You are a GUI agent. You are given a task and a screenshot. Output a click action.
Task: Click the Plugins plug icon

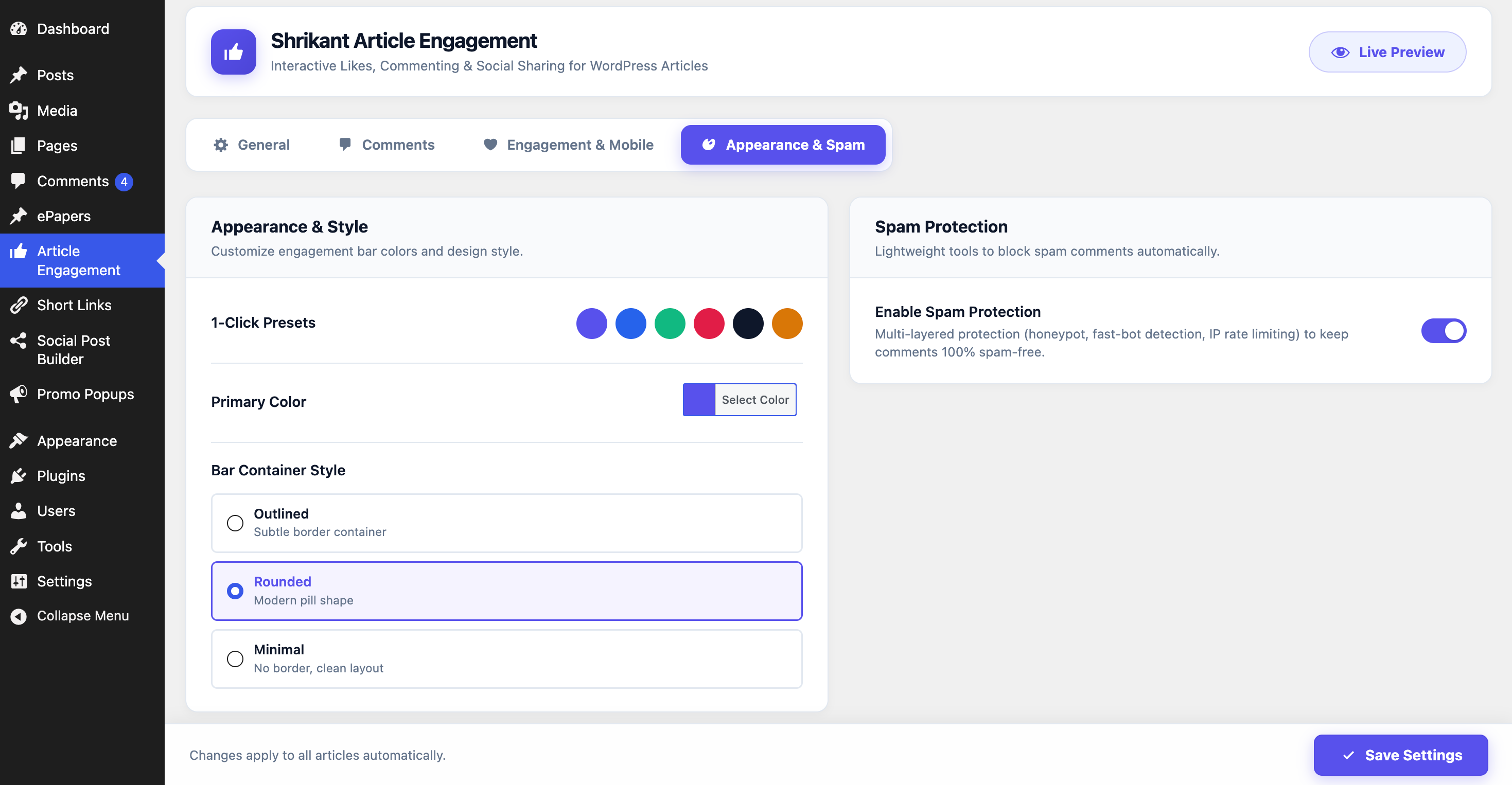(x=19, y=476)
